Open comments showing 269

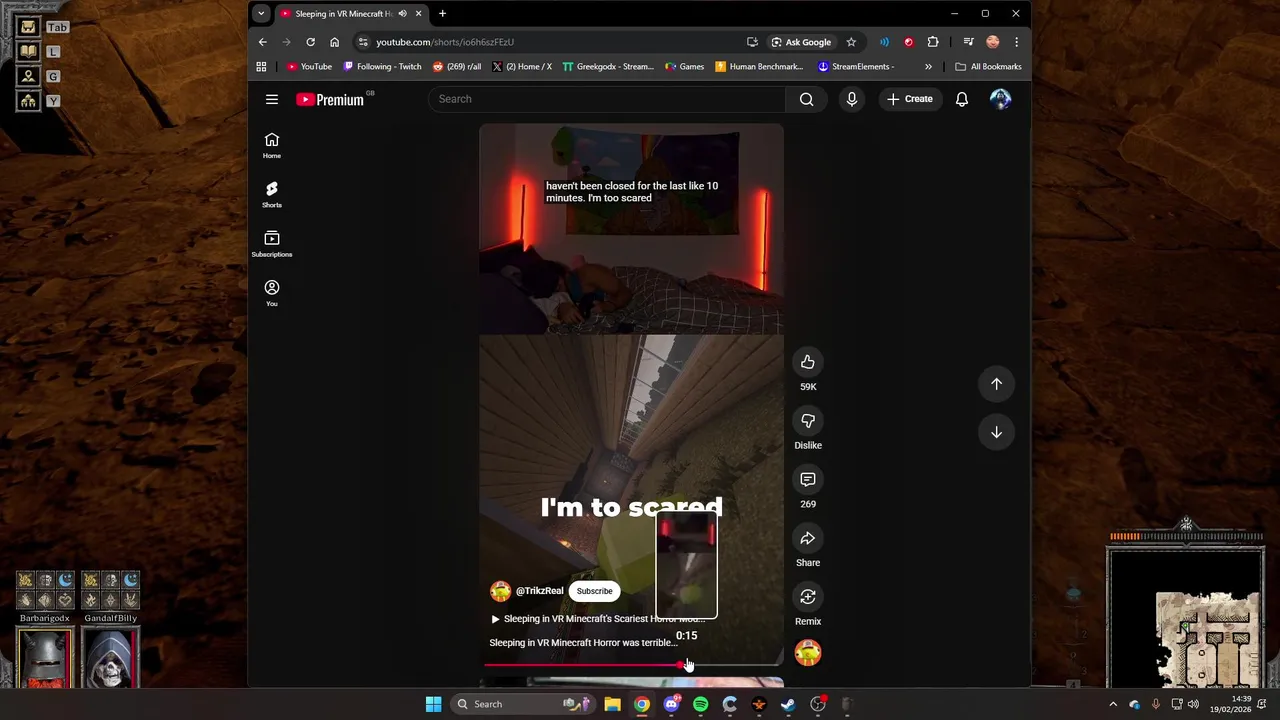coord(808,479)
